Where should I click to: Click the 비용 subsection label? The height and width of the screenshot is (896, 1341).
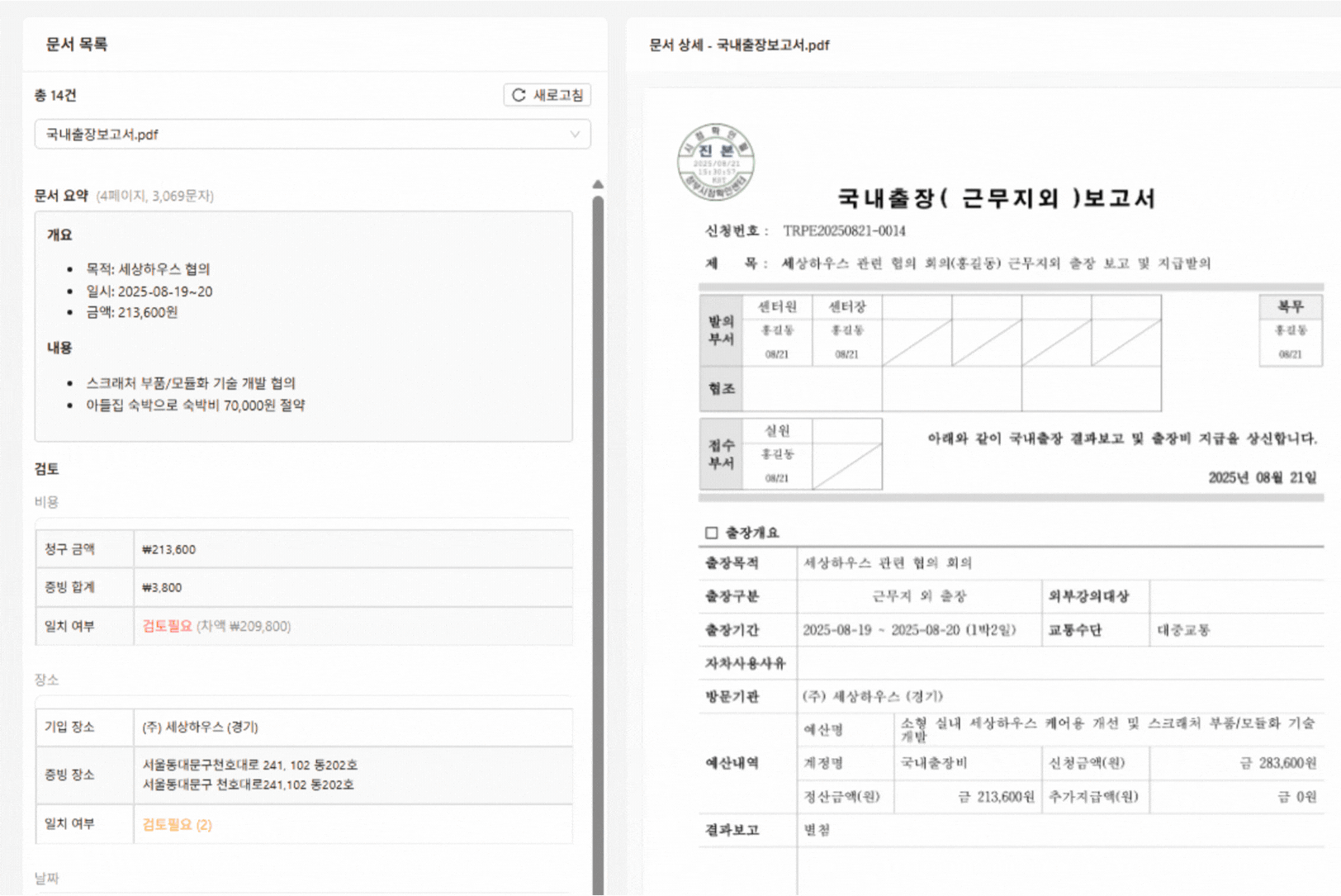pos(47,502)
